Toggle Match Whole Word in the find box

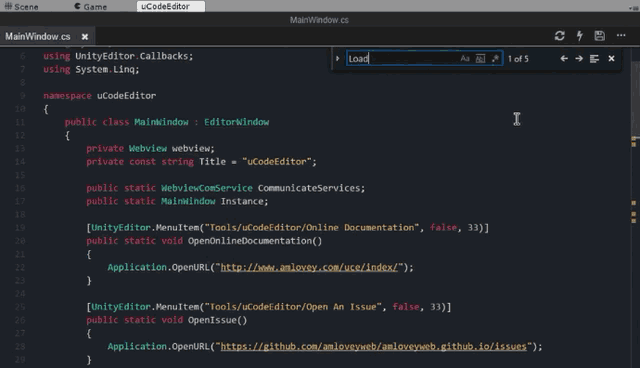coord(480,59)
